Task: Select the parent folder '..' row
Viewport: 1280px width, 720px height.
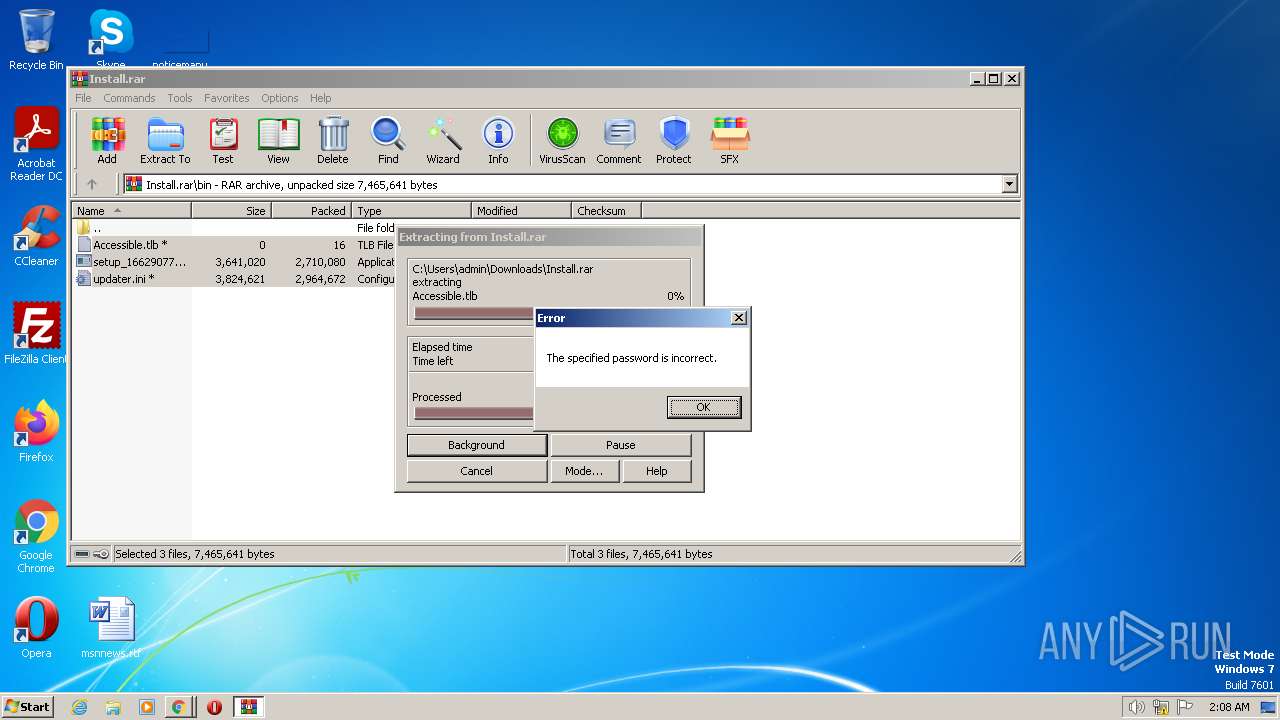Action: [235, 228]
